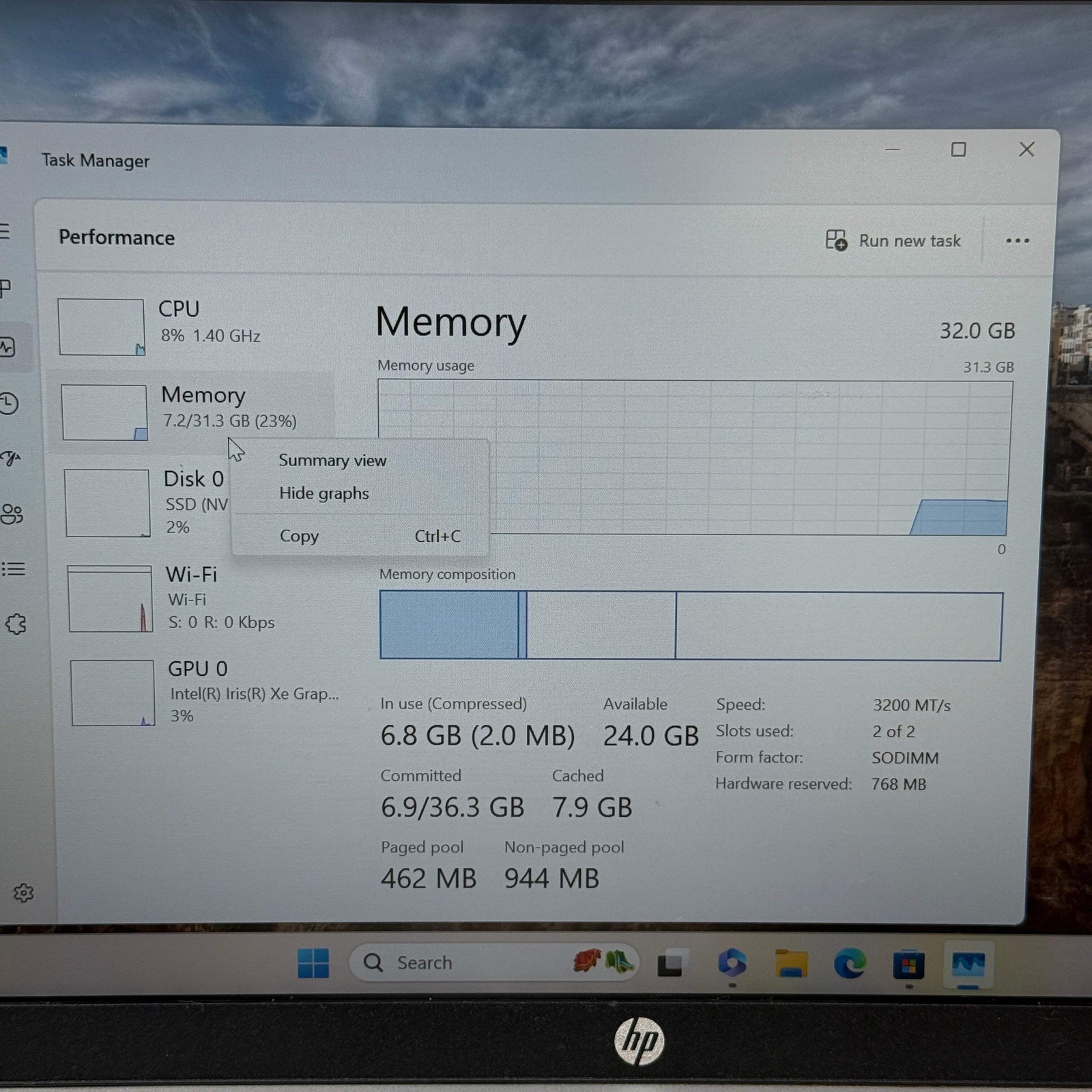Click the in-use segment of Memory composition bar

coord(449,625)
